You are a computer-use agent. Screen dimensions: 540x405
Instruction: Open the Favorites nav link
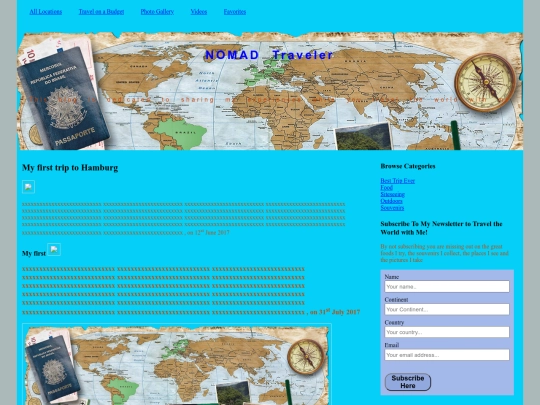pos(235,12)
